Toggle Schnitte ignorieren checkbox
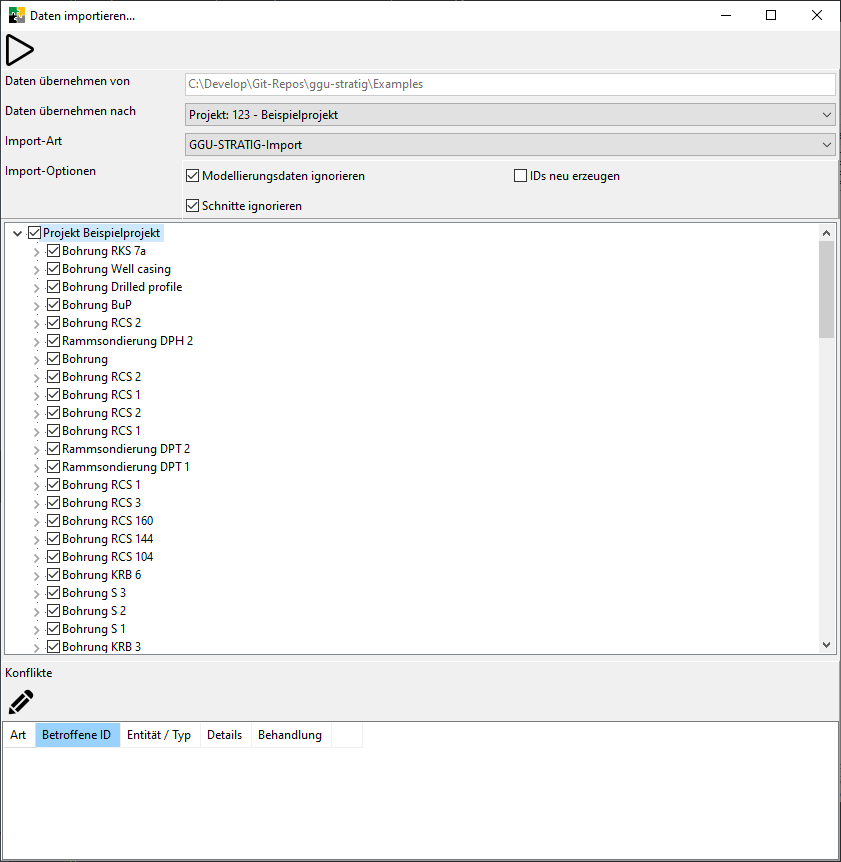841x862 pixels. 193,206
